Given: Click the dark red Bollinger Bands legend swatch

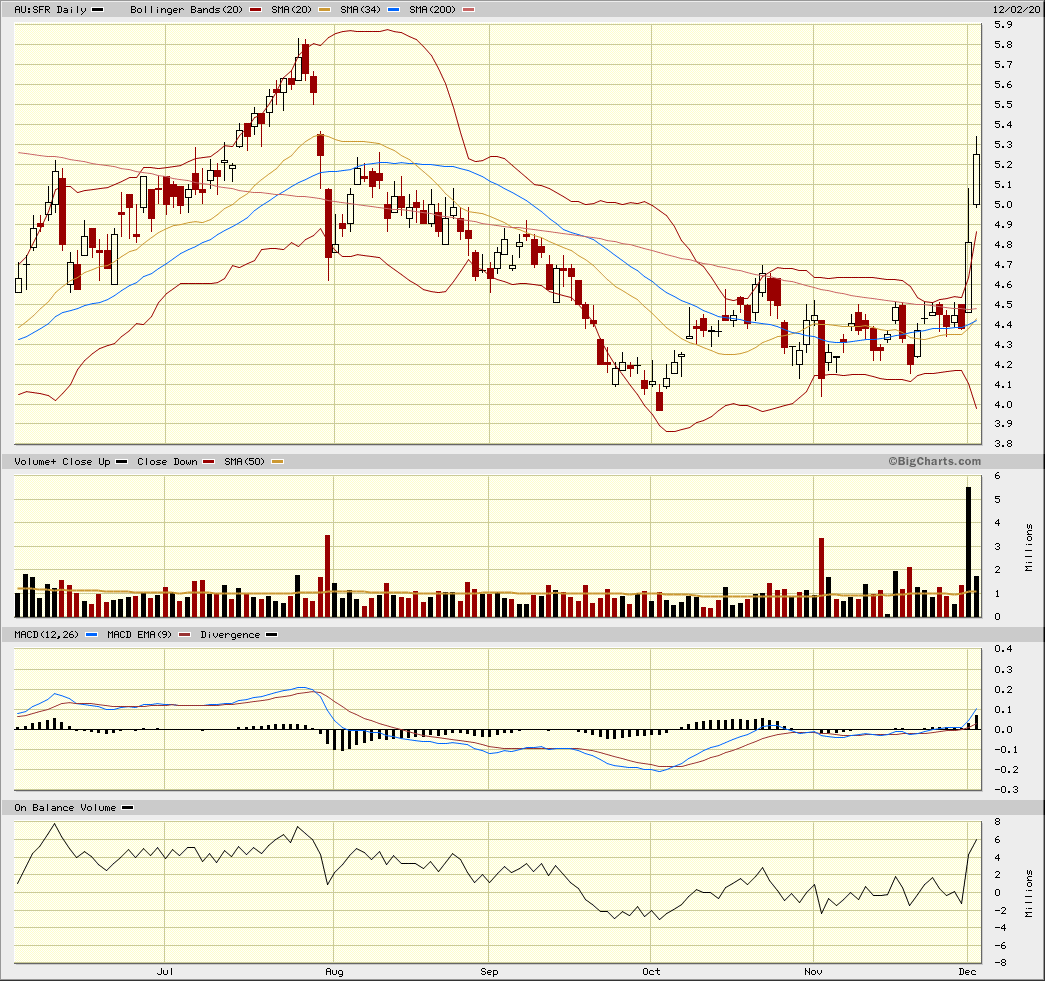Looking at the screenshot, I should [255, 10].
